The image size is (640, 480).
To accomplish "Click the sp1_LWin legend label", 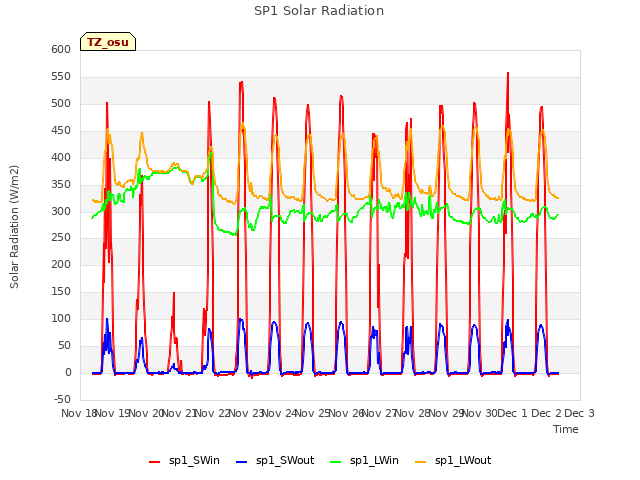I will 374,461.
